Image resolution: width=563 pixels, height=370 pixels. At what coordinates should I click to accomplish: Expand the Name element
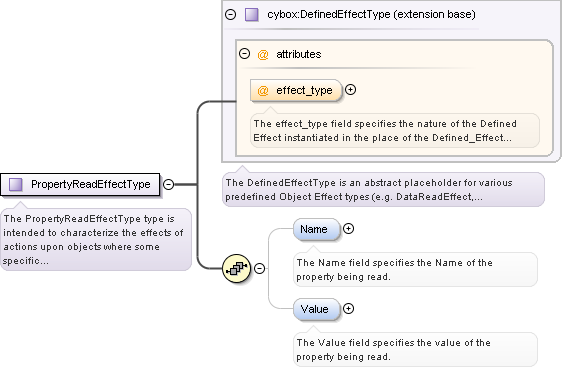pyautogui.click(x=348, y=228)
